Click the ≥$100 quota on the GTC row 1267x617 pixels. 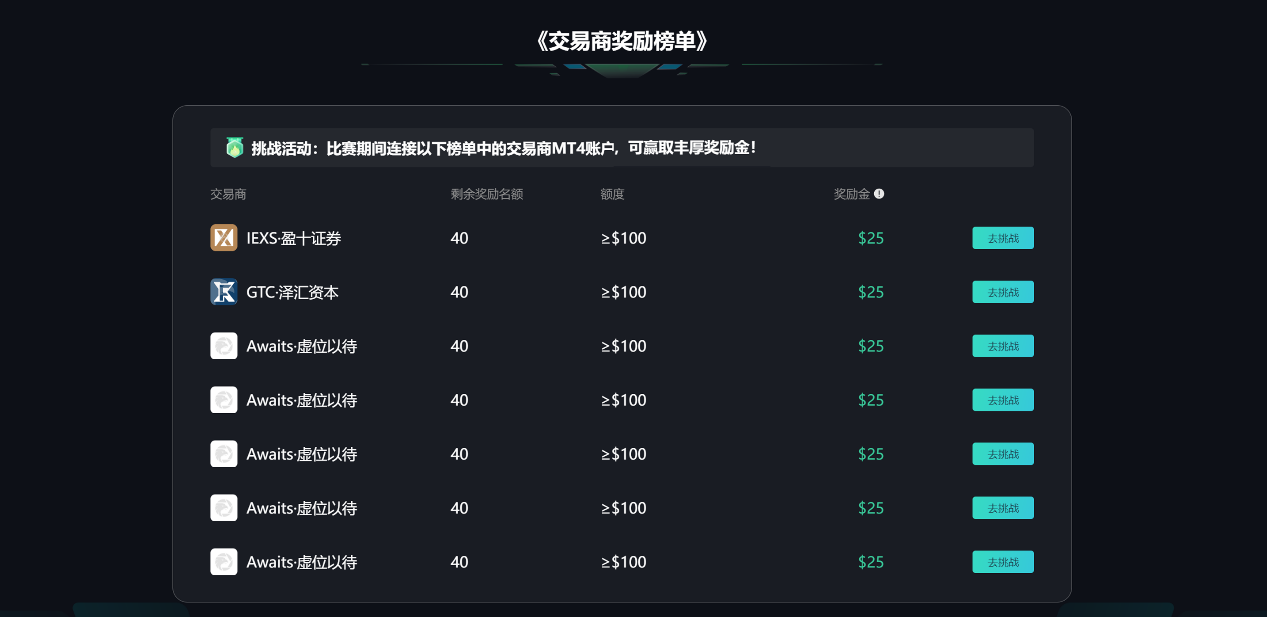pos(623,292)
